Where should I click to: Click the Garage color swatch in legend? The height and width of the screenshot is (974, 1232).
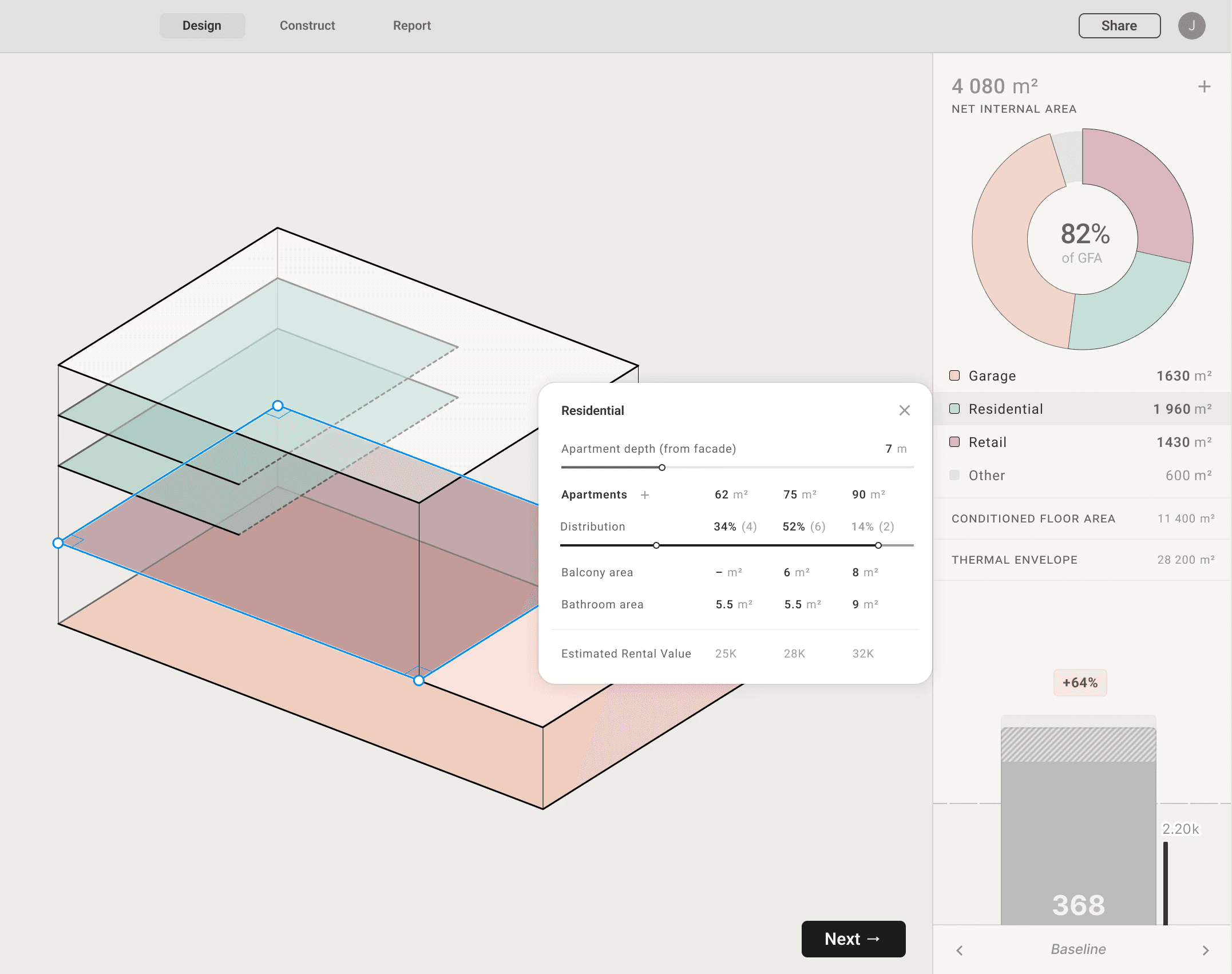[x=954, y=376]
